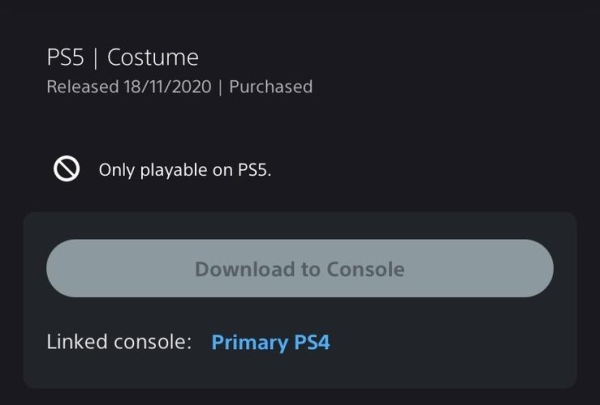Screen dimensions: 600x405
Task: Tap the 18/11/2020 release date
Action: [x=167, y=87]
